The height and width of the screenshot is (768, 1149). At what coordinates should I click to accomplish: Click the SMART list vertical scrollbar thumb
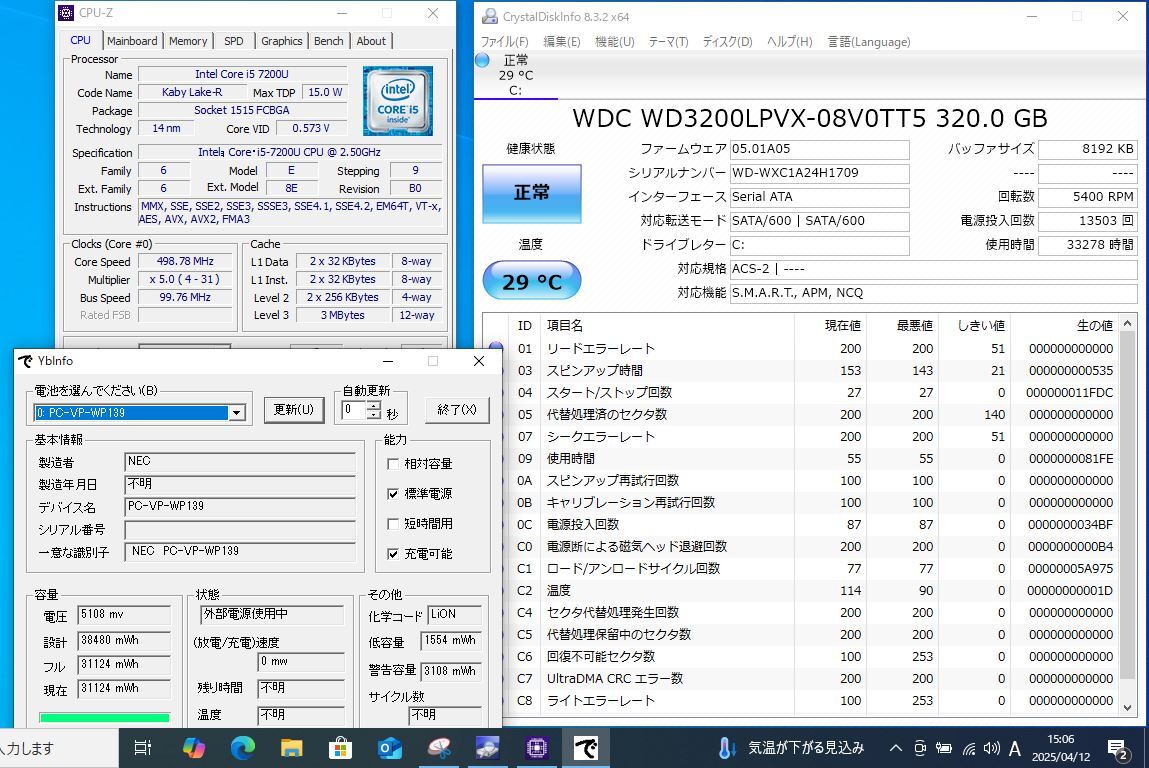1127,506
